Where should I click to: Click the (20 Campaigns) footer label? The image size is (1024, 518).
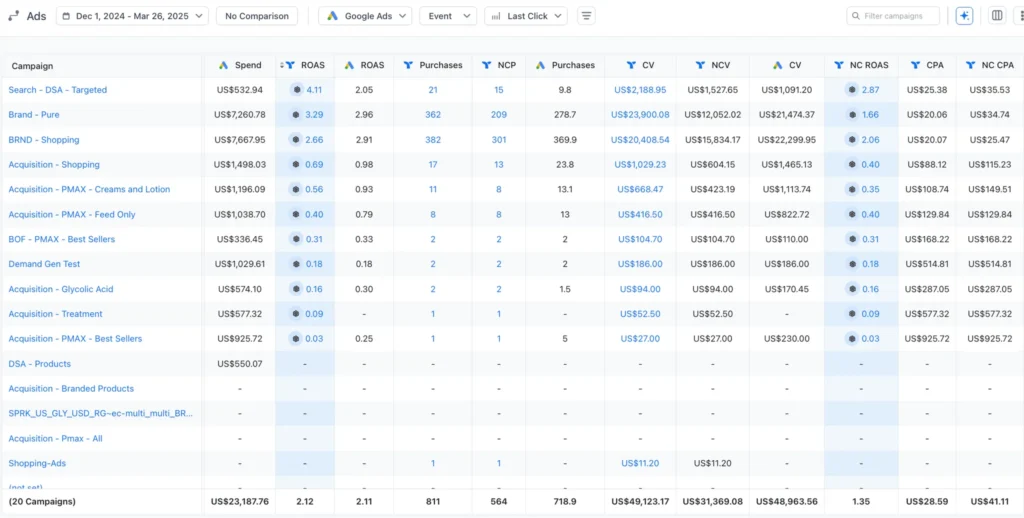pos(42,502)
